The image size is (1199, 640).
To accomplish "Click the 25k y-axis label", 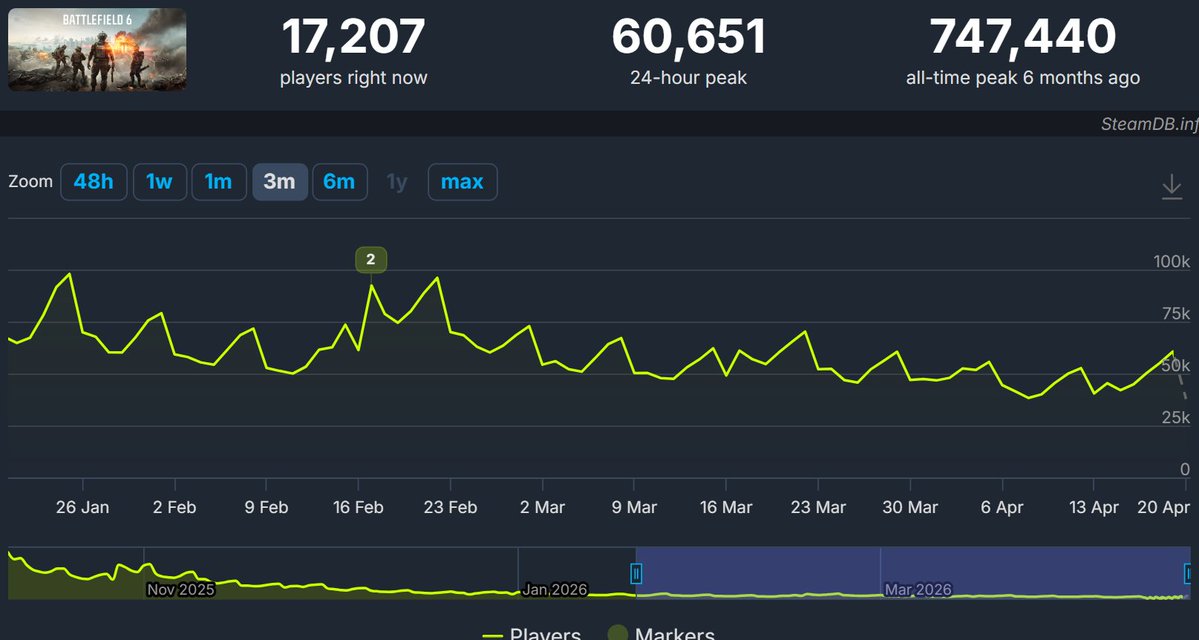I will coord(1175,418).
